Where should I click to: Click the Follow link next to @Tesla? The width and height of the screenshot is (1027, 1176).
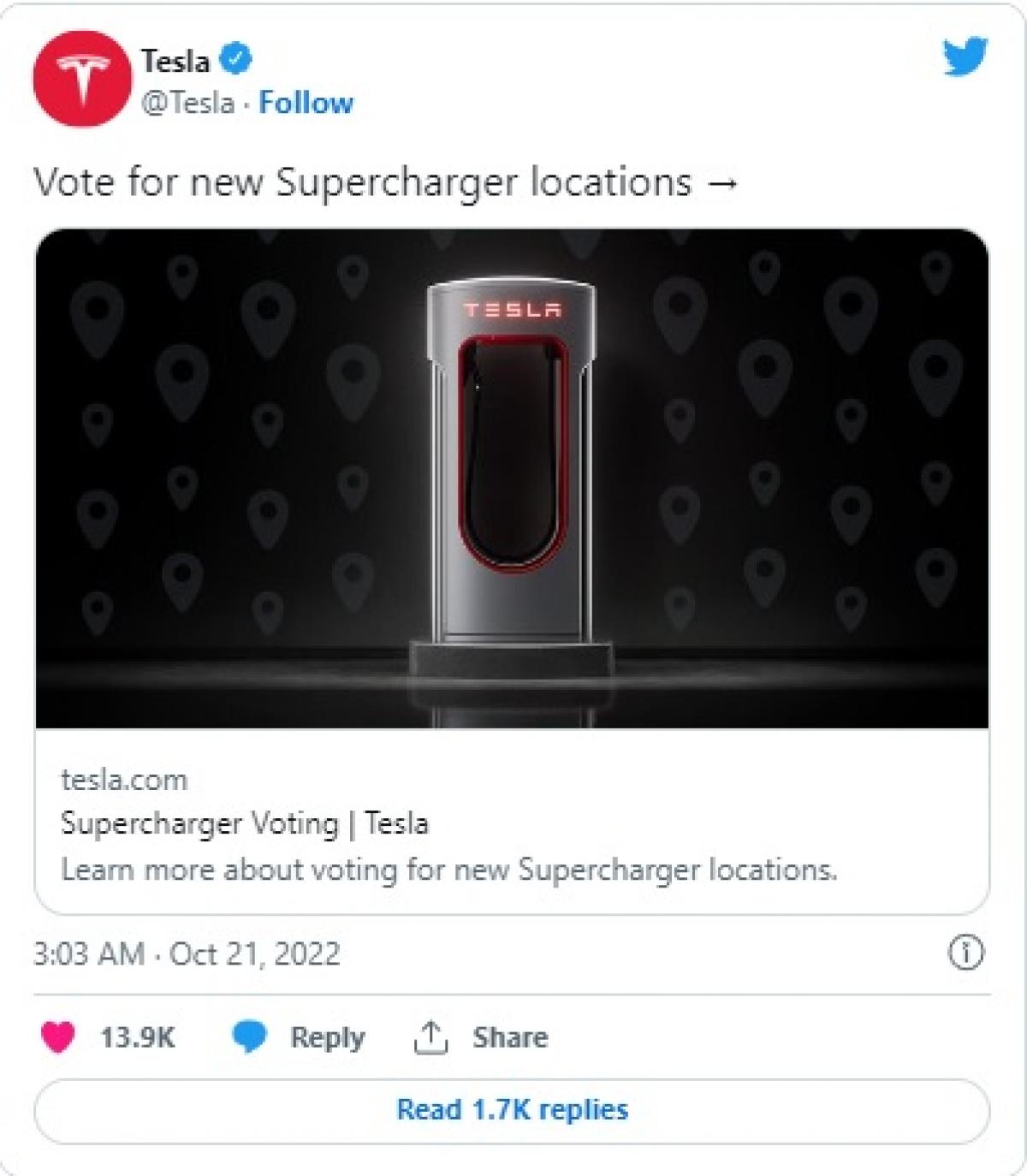[x=306, y=103]
